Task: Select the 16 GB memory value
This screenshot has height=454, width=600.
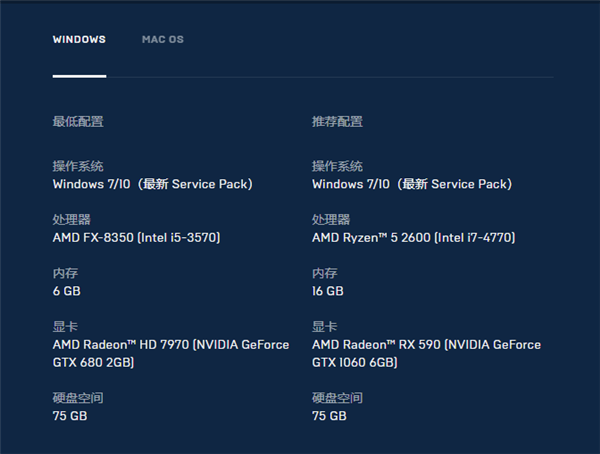Action: coord(328,291)
